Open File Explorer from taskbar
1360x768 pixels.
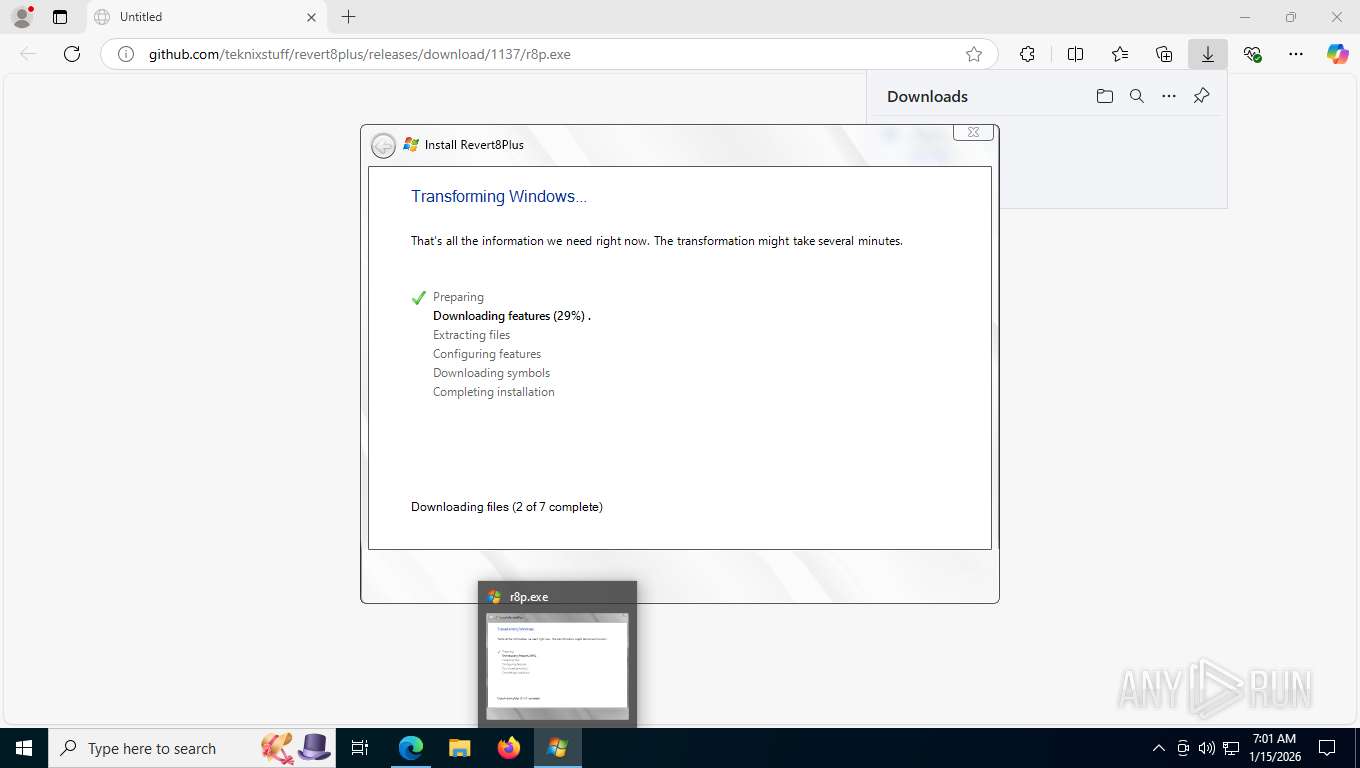pos(459,748)
